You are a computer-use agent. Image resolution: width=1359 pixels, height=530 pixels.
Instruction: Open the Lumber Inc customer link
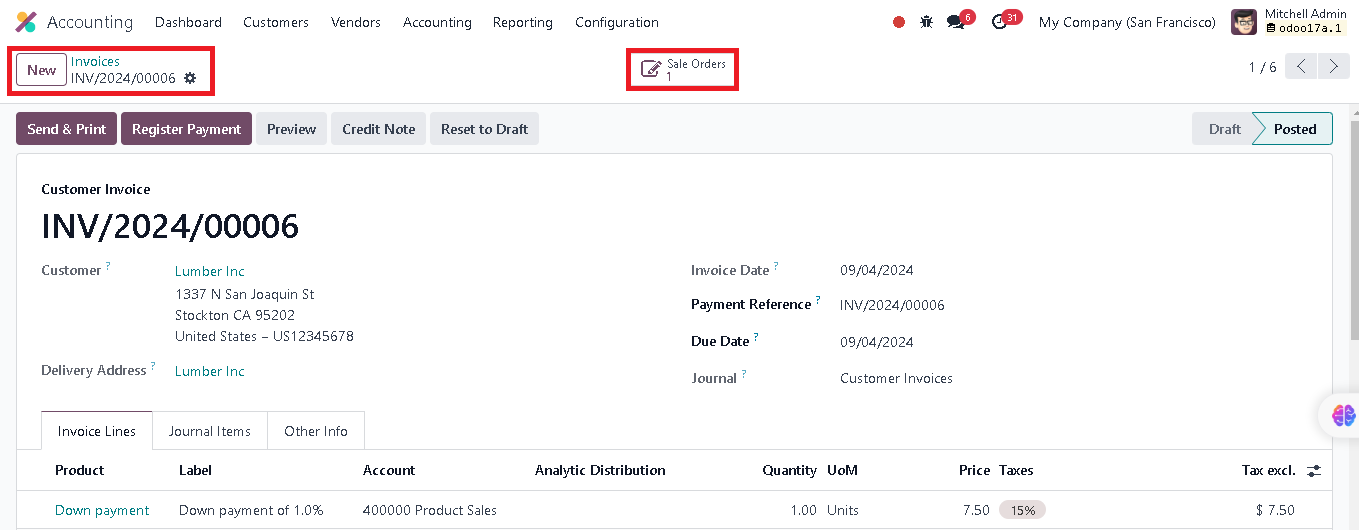click(209, 271)
